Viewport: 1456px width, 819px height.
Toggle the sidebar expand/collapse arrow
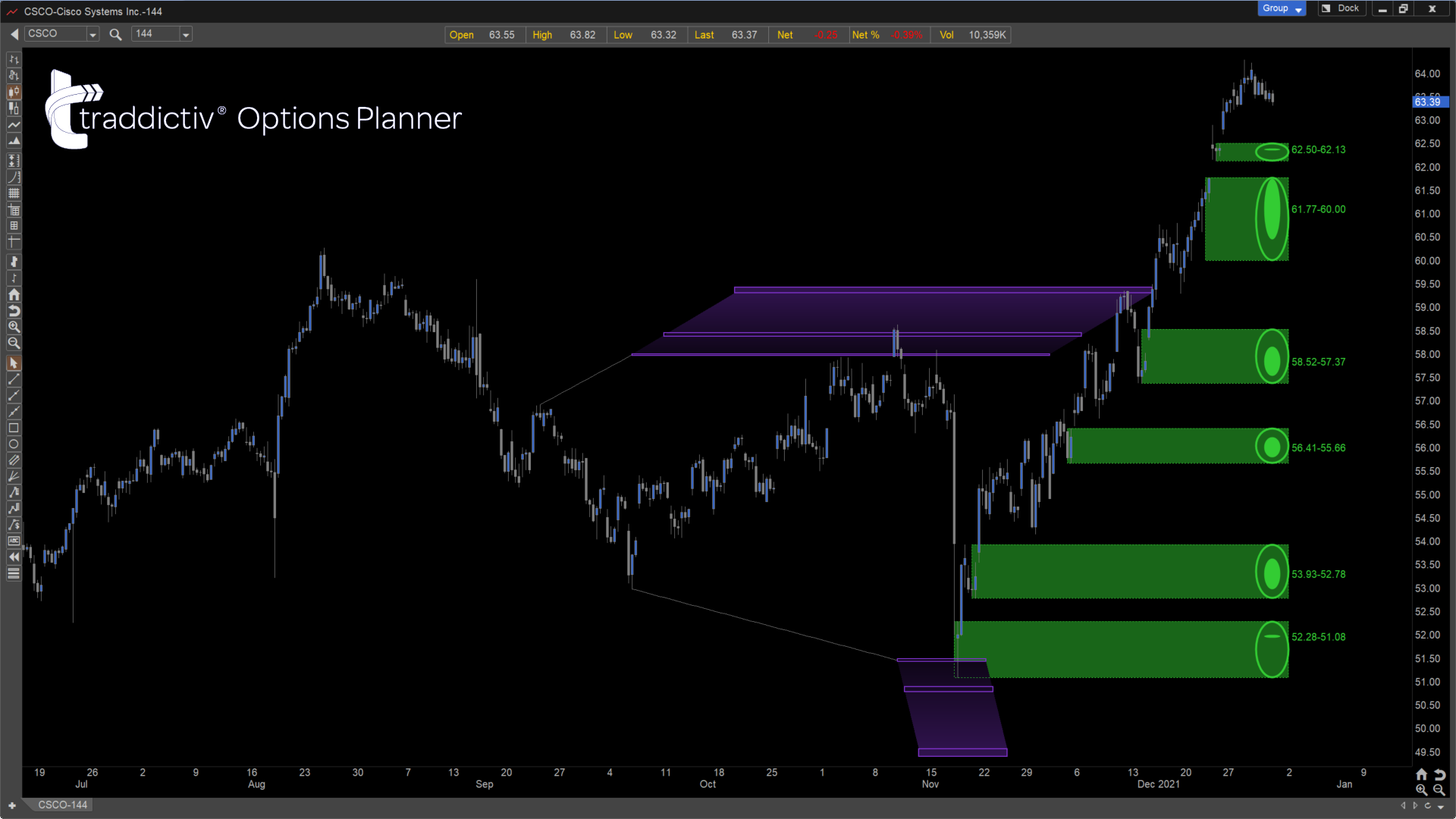(14, 557)
